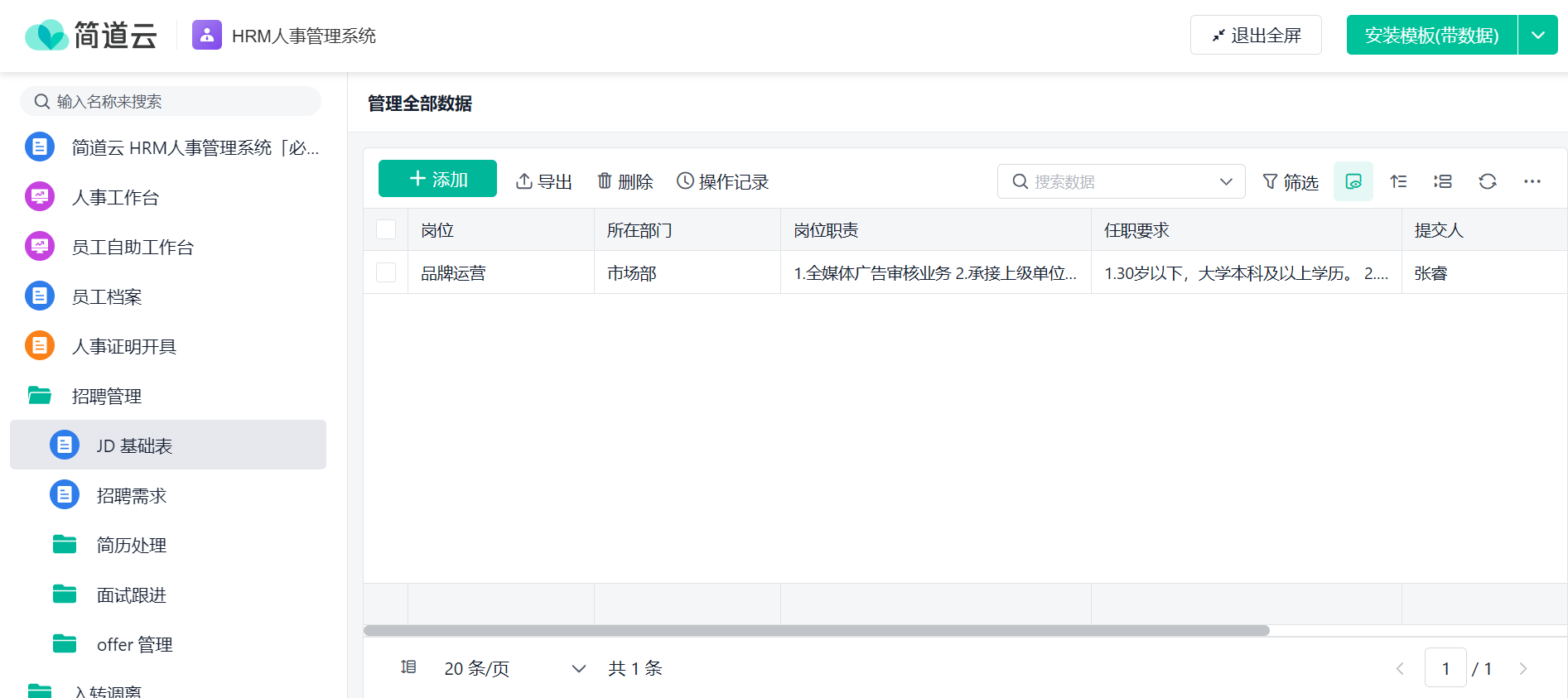Click the 面试跟进 folder icon

tap(65, 594)
